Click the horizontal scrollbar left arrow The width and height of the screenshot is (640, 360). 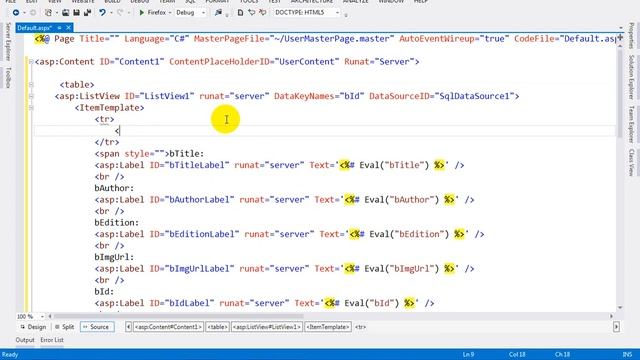[50, 316]
